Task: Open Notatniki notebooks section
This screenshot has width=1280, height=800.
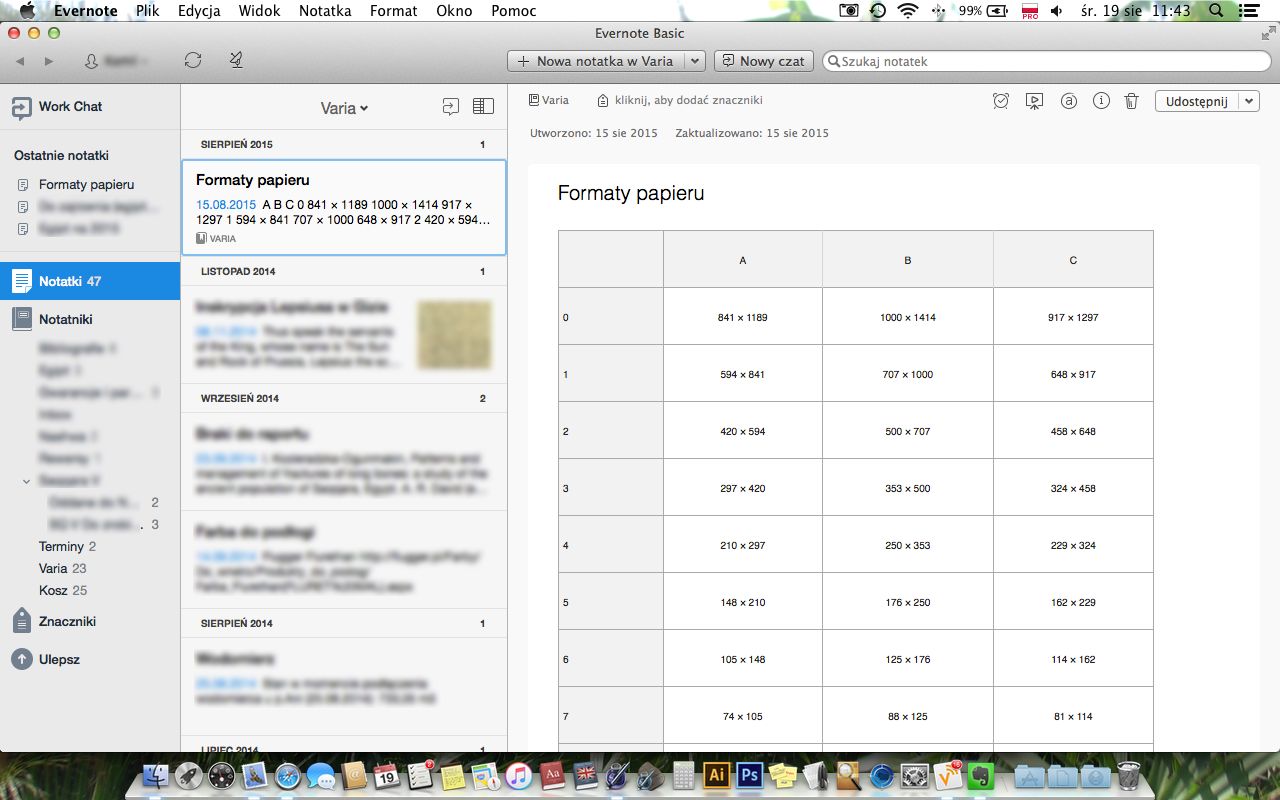Action: pos(65,319)
